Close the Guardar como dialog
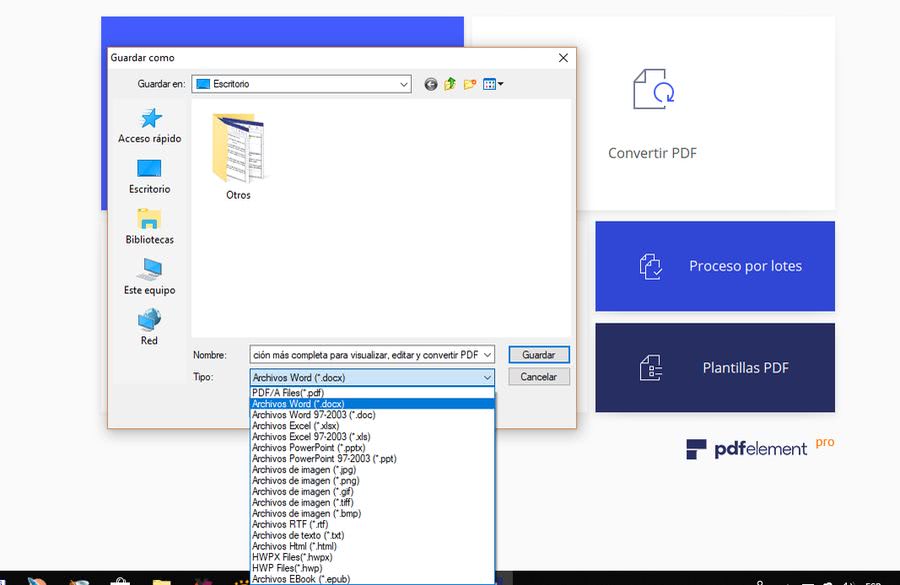This screenshot has width=900, height=585. tap(563, 58)
